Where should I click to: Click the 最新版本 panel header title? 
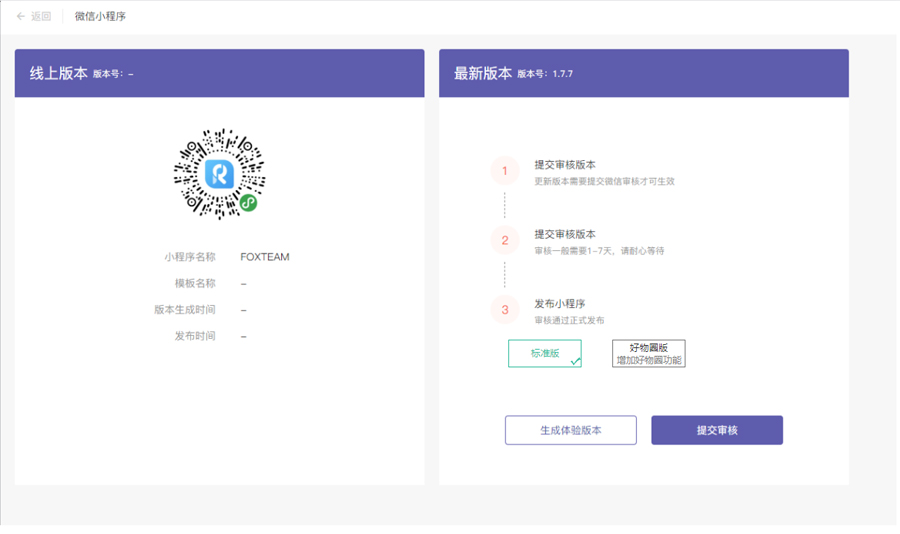[x=483, y=73]
